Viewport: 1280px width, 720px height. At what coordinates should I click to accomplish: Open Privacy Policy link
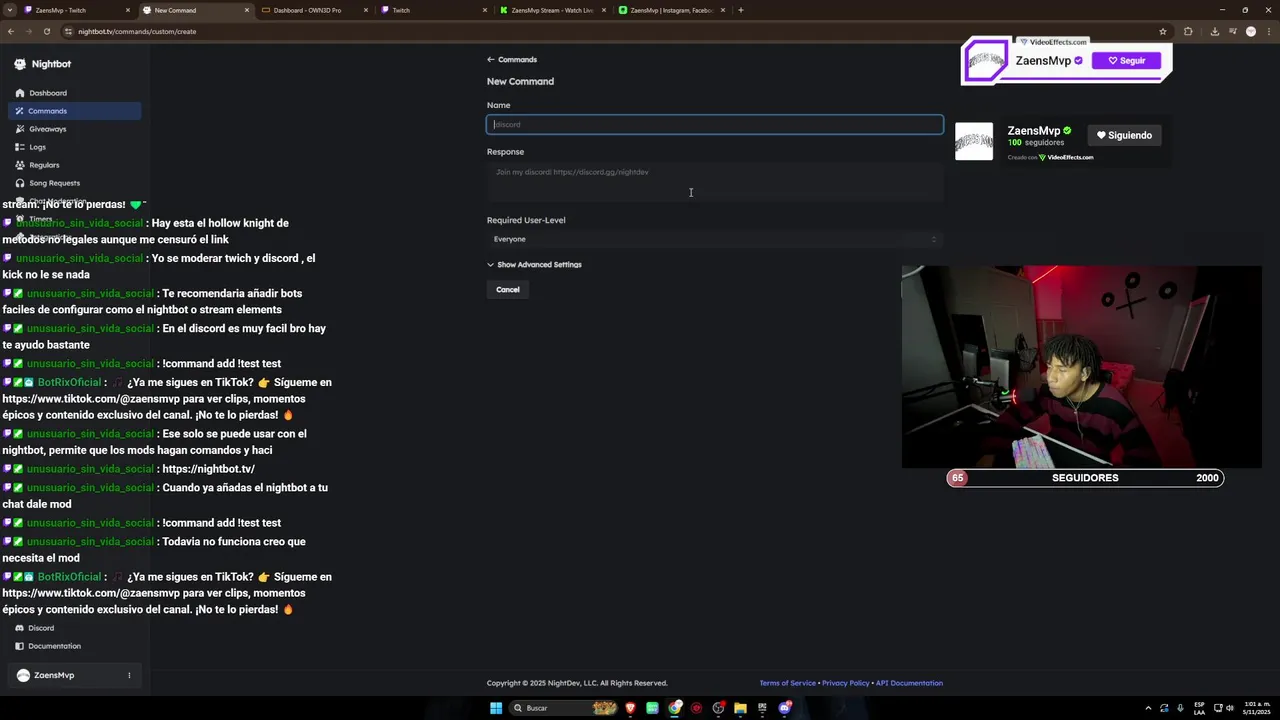846,683
